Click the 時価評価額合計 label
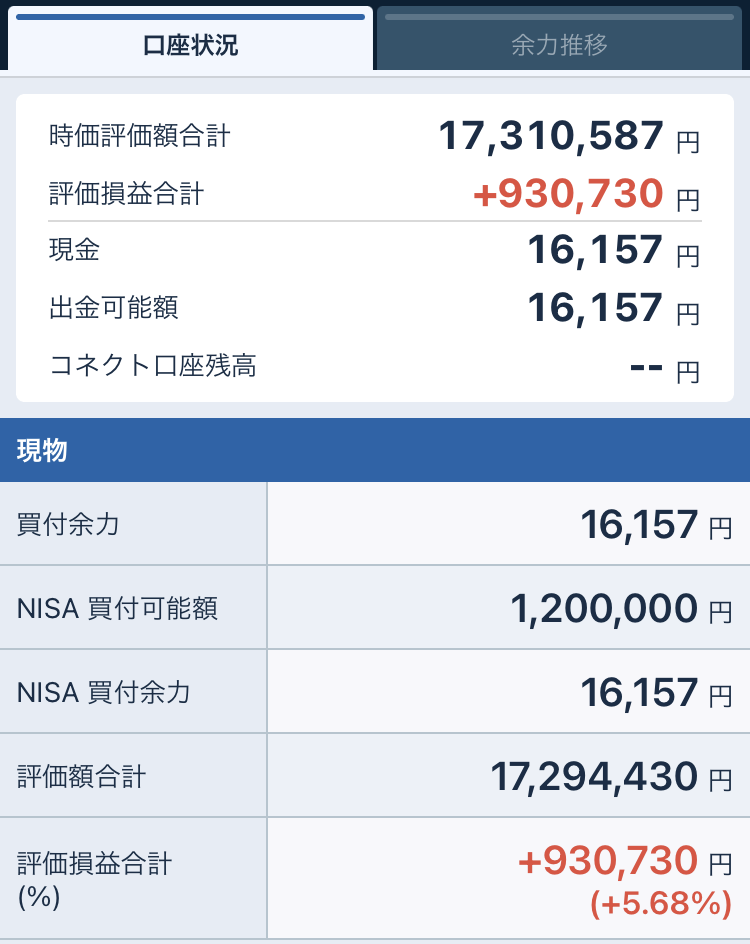This screenshot has width=750, height=944. click(x=140, y=136)
